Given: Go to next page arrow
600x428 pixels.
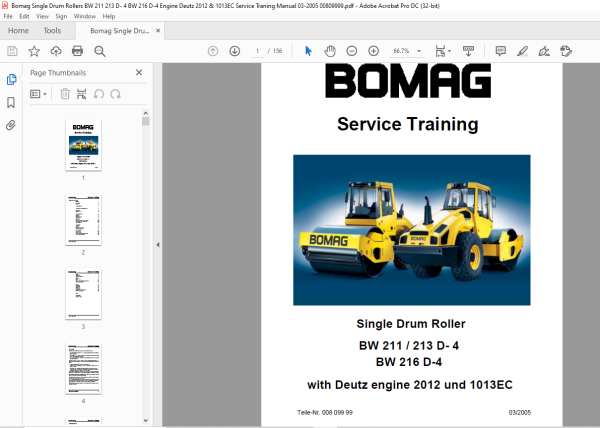Looking at the screenshot, I should pos(235,51).
